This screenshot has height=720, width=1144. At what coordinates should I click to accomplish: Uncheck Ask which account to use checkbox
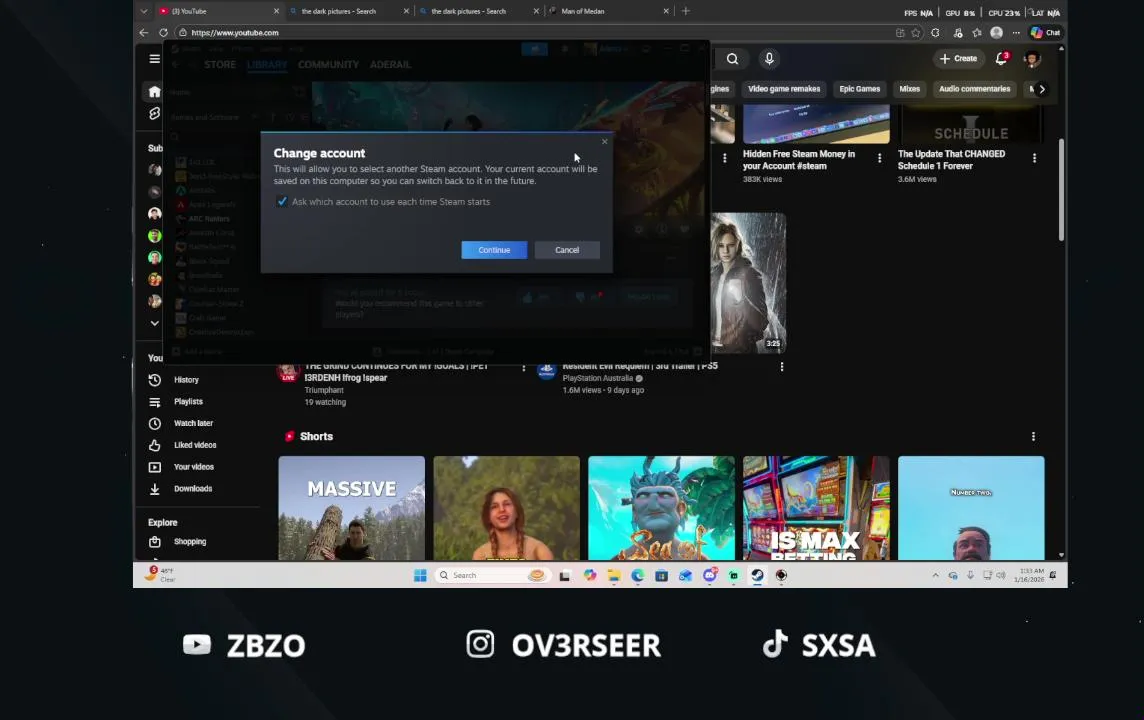[282, 201]
